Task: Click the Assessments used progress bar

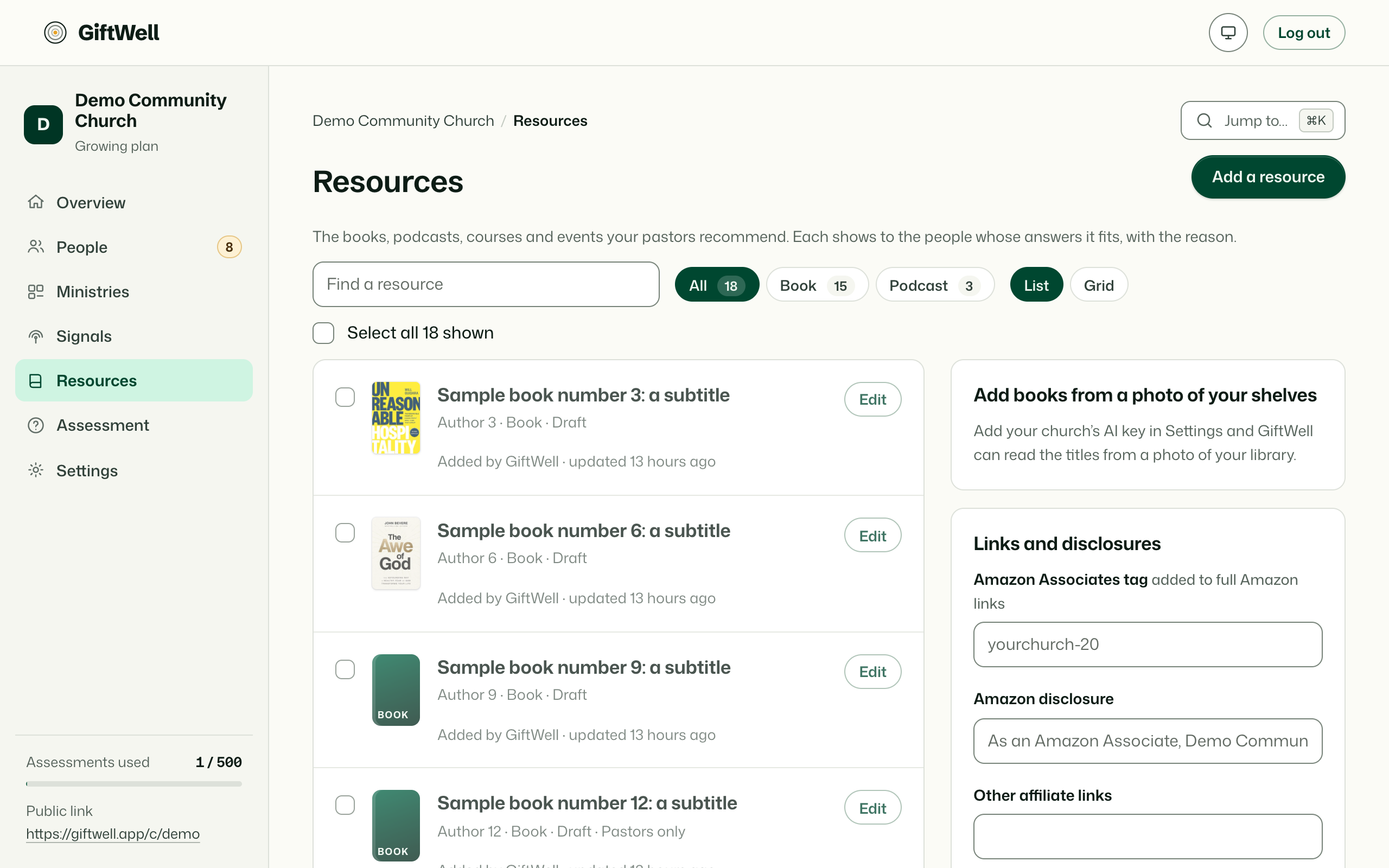Action: click(133, 783)
